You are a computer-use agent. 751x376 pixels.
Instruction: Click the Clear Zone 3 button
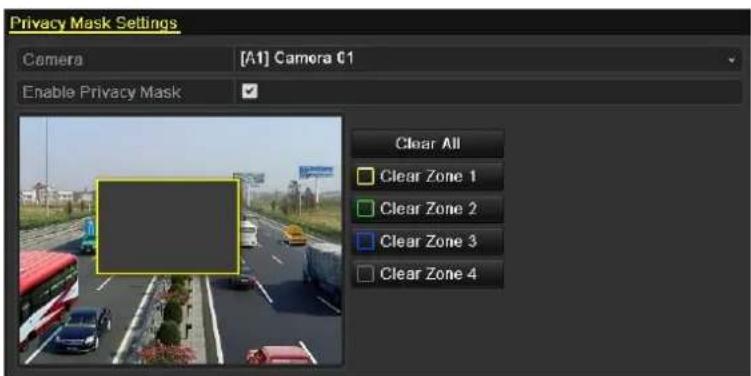coord(428,241)
